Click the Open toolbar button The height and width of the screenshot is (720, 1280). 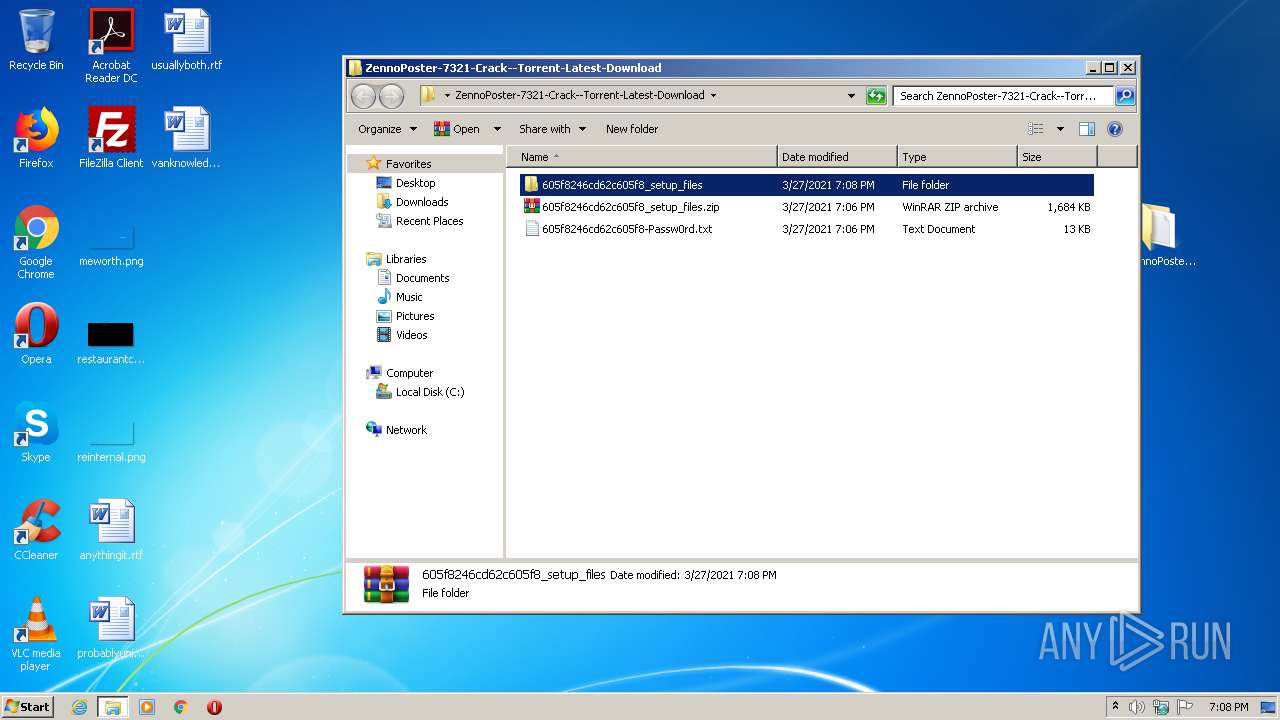click(x=458, y=129)
